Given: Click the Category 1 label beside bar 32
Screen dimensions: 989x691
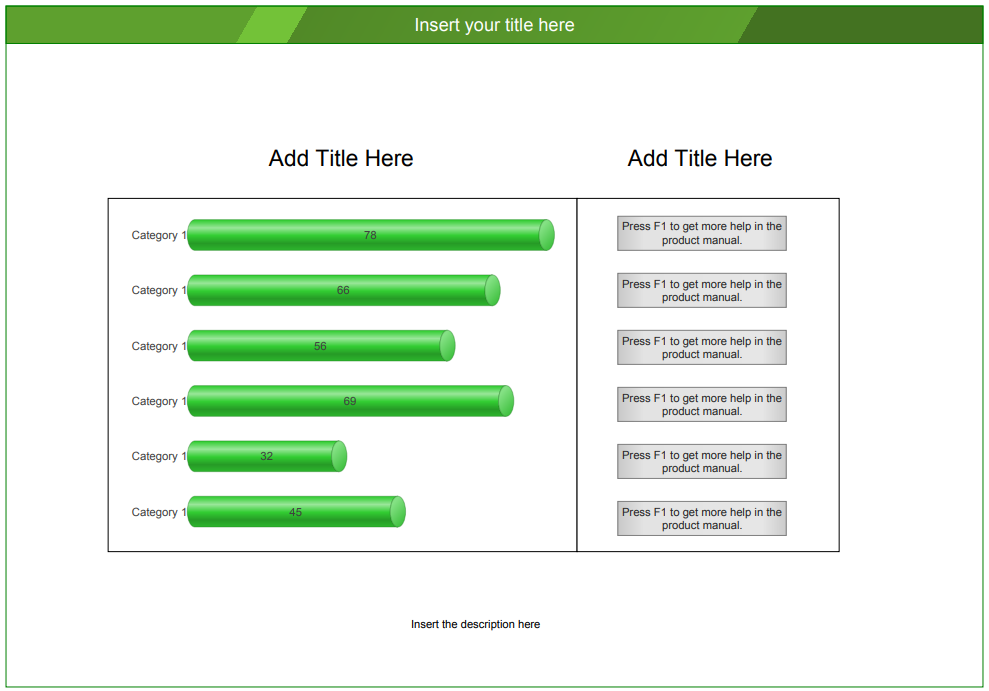Looking at the screenshot, I should click(x=159, y=456).
